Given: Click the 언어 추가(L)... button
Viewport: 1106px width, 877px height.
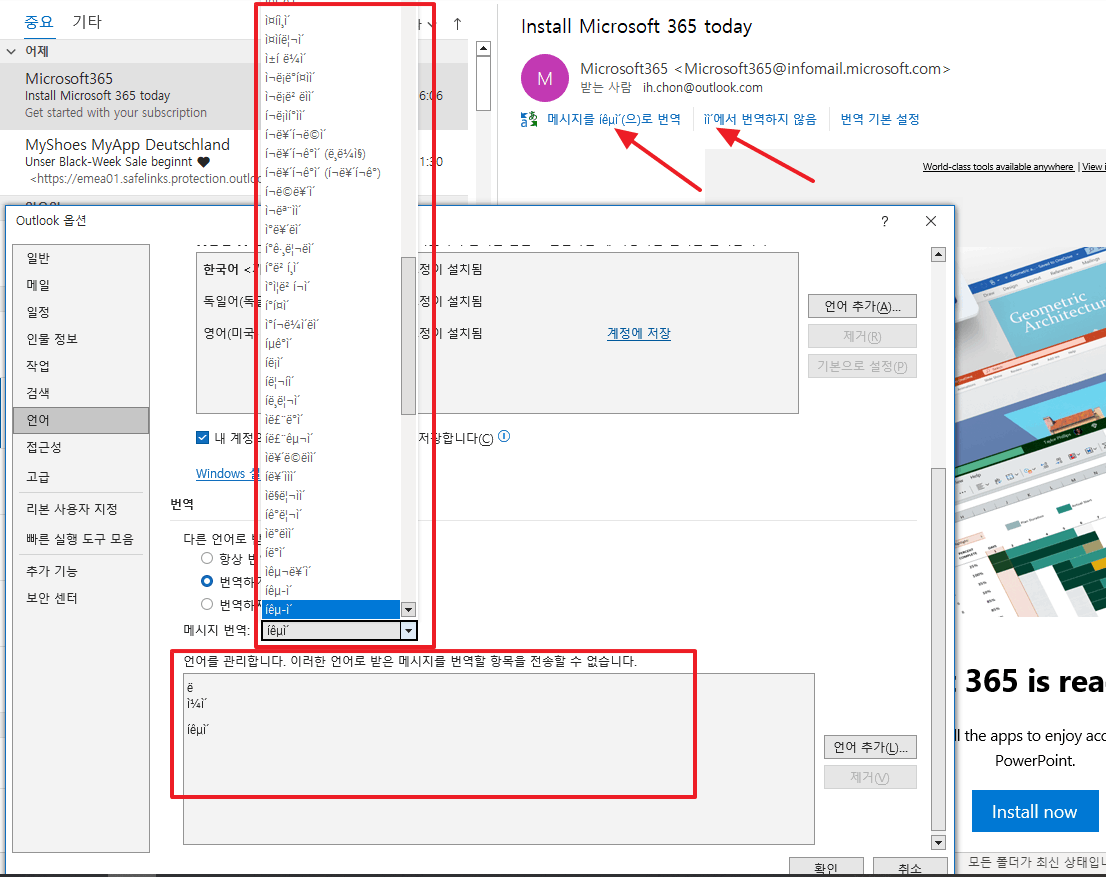Looking at the screenshot, I should 870,747.
